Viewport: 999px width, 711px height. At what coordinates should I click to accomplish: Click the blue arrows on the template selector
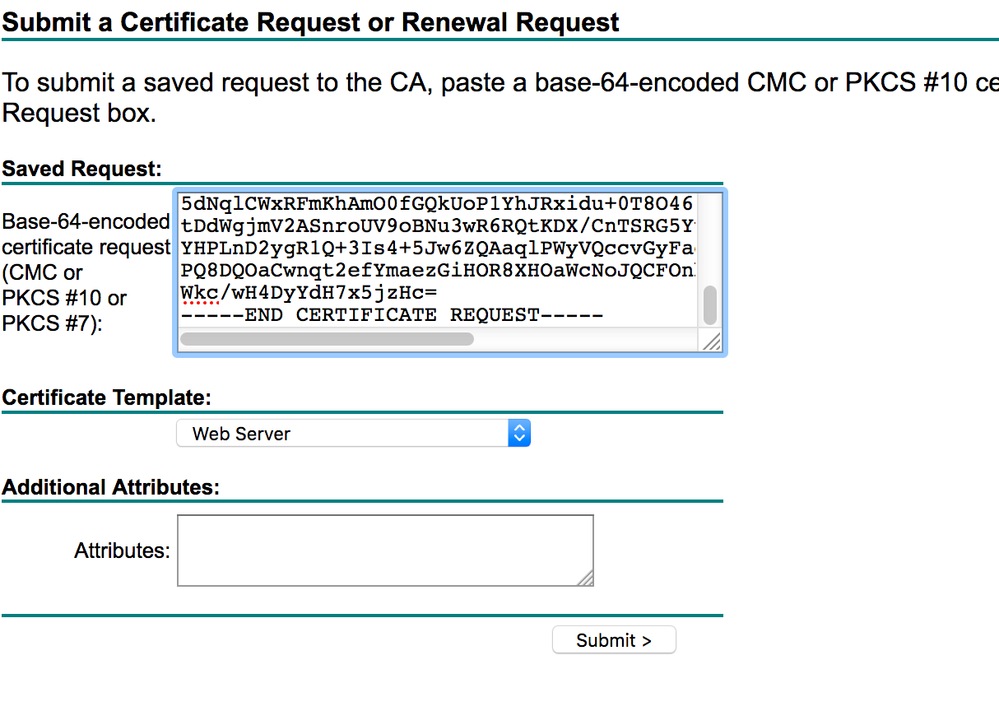click(x=519, y=434)
